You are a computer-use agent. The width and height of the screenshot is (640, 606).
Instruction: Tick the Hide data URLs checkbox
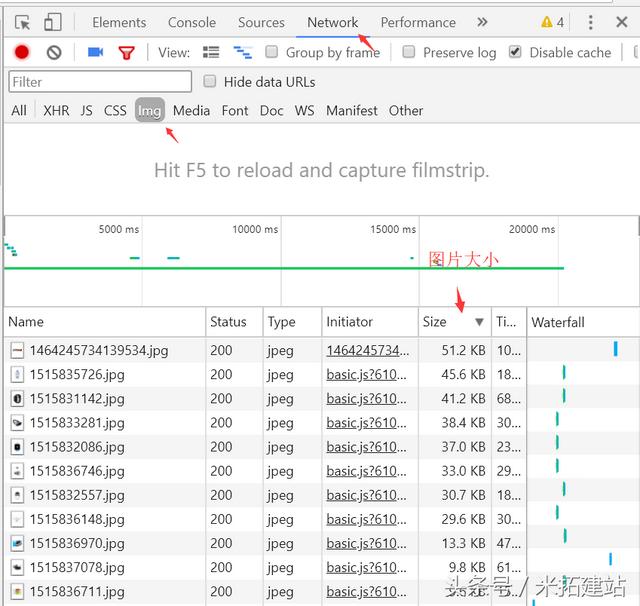point(210,82)
